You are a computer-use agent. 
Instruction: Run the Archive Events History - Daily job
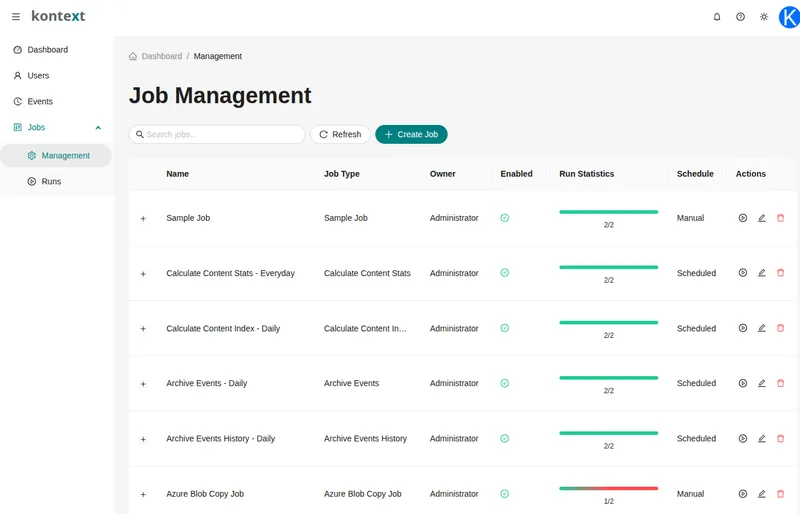pos(743,438)
